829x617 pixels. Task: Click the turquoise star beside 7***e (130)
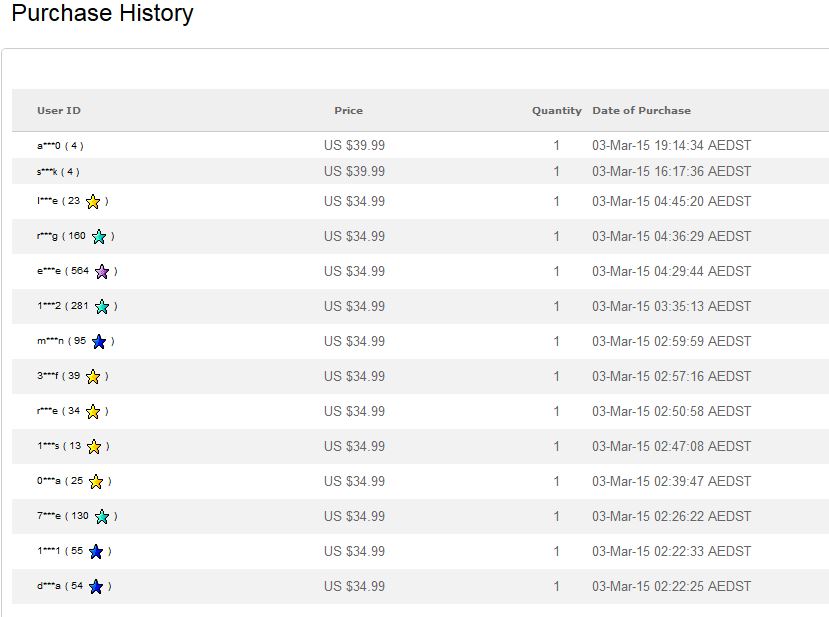pos(102,517)
